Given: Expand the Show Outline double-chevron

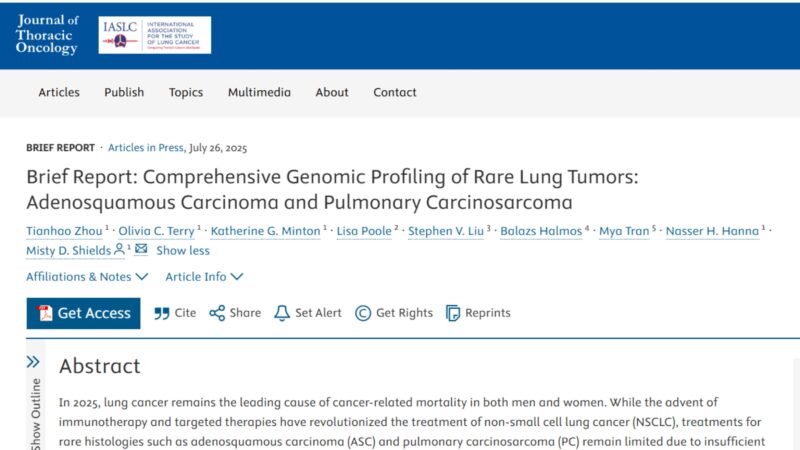Looking at the screenshot, I should 33,362.
